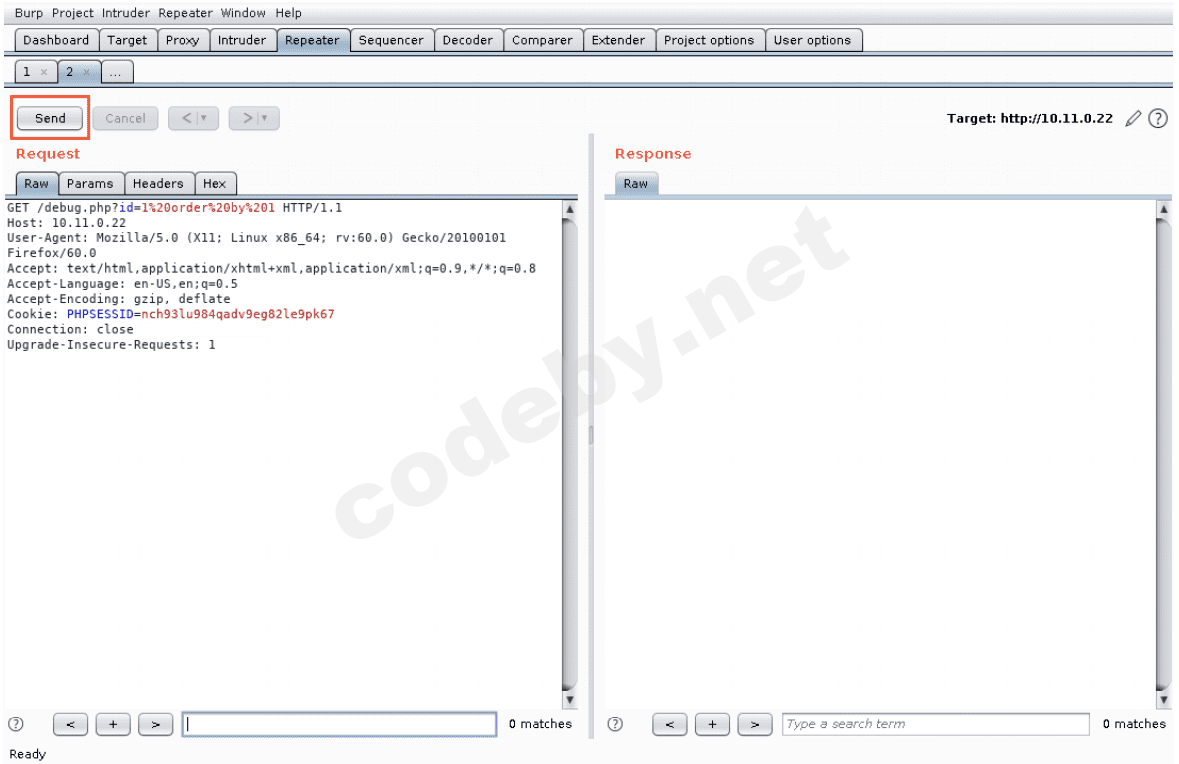Open a new Repeater tab with ellipsis
This screenshot has width=1179, height=764.
(x=115, y=72)
